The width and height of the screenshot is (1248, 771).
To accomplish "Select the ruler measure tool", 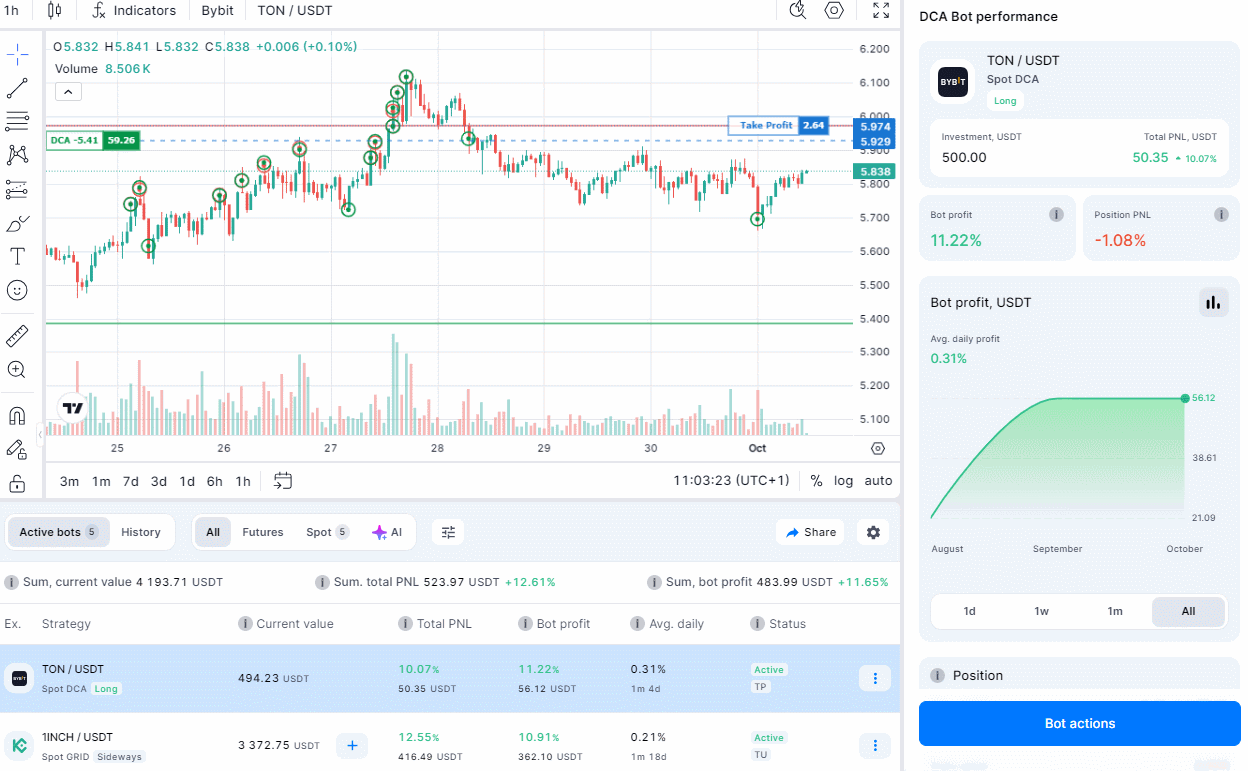I will pyautogui.click(x=17, y=336).
